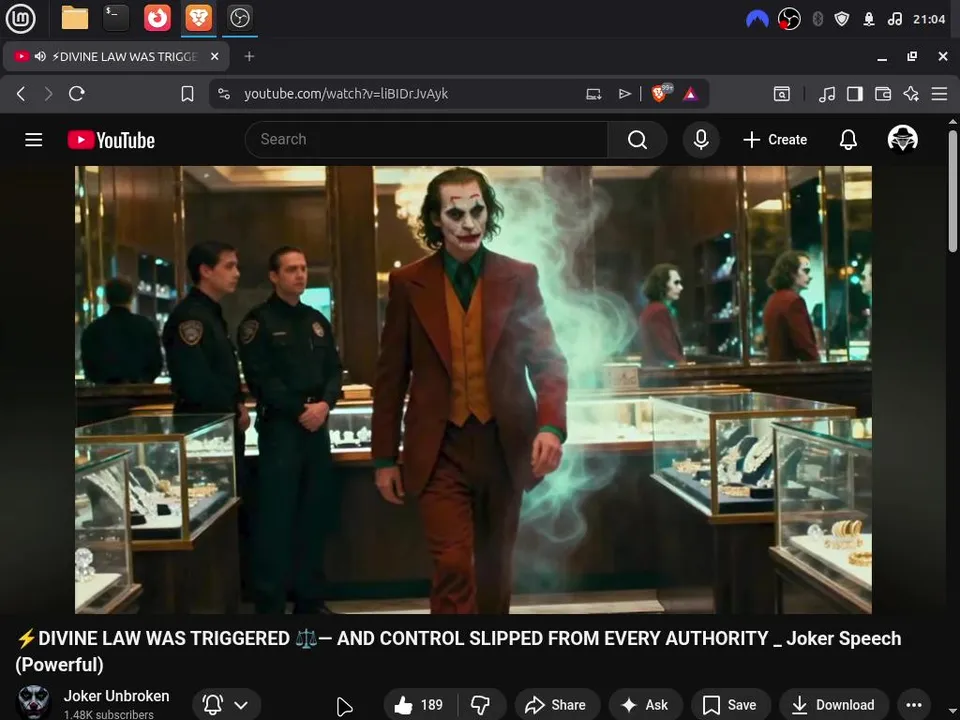960x720 pixels.
Task: Open the Brave Wallet icon
Action: point(883,94)
